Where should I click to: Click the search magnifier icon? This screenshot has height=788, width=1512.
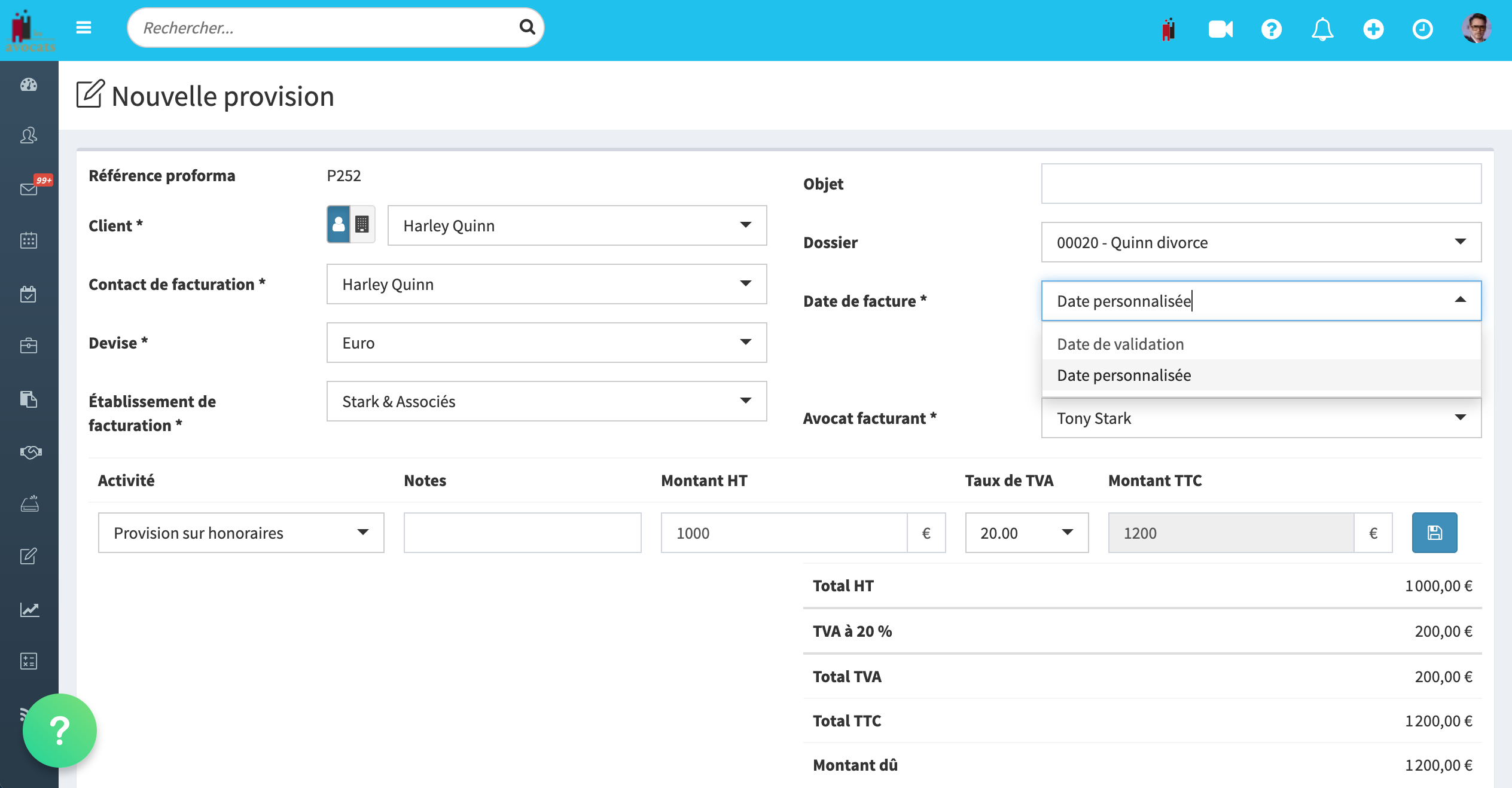coord(527,27)
